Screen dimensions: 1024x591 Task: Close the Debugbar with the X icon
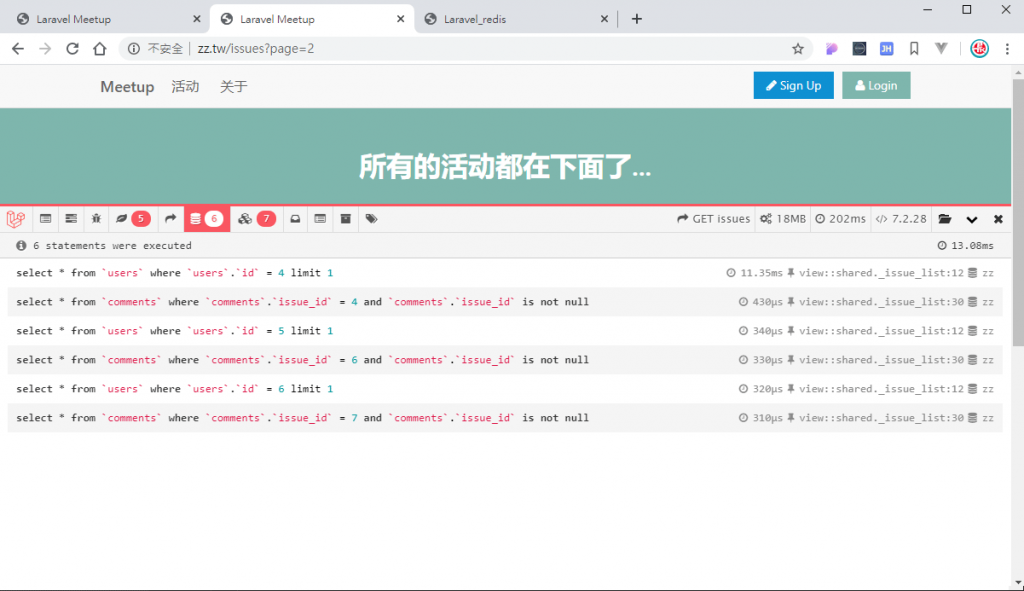click(x=998, y=219)
